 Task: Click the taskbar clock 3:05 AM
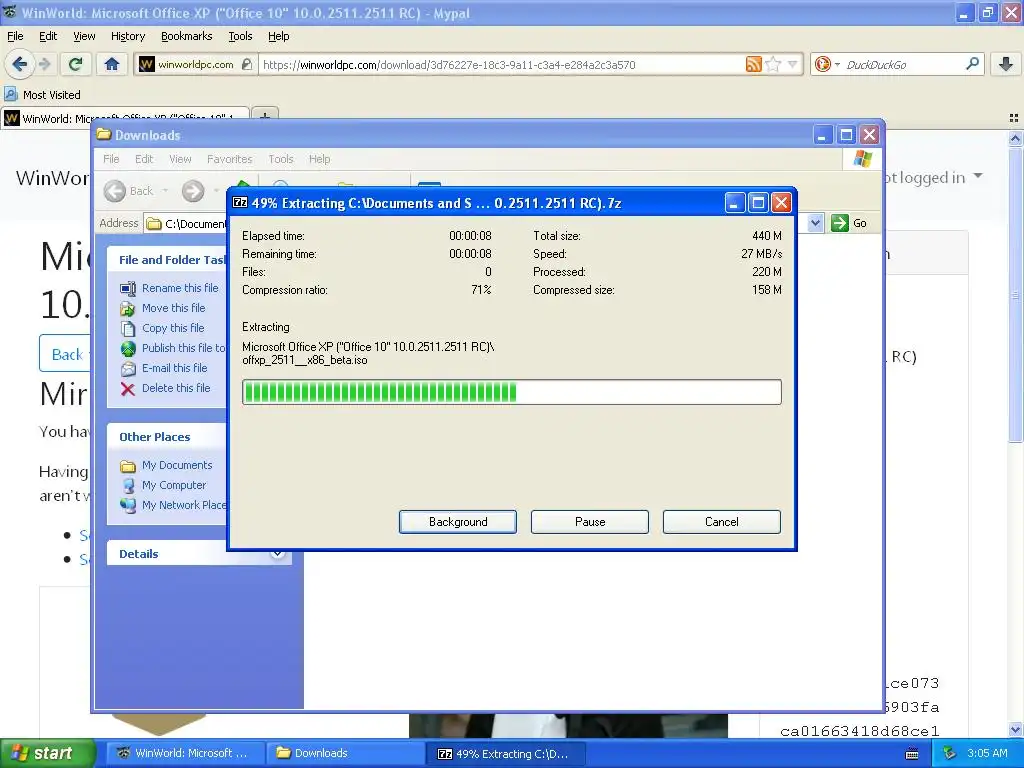pos(987,753)
